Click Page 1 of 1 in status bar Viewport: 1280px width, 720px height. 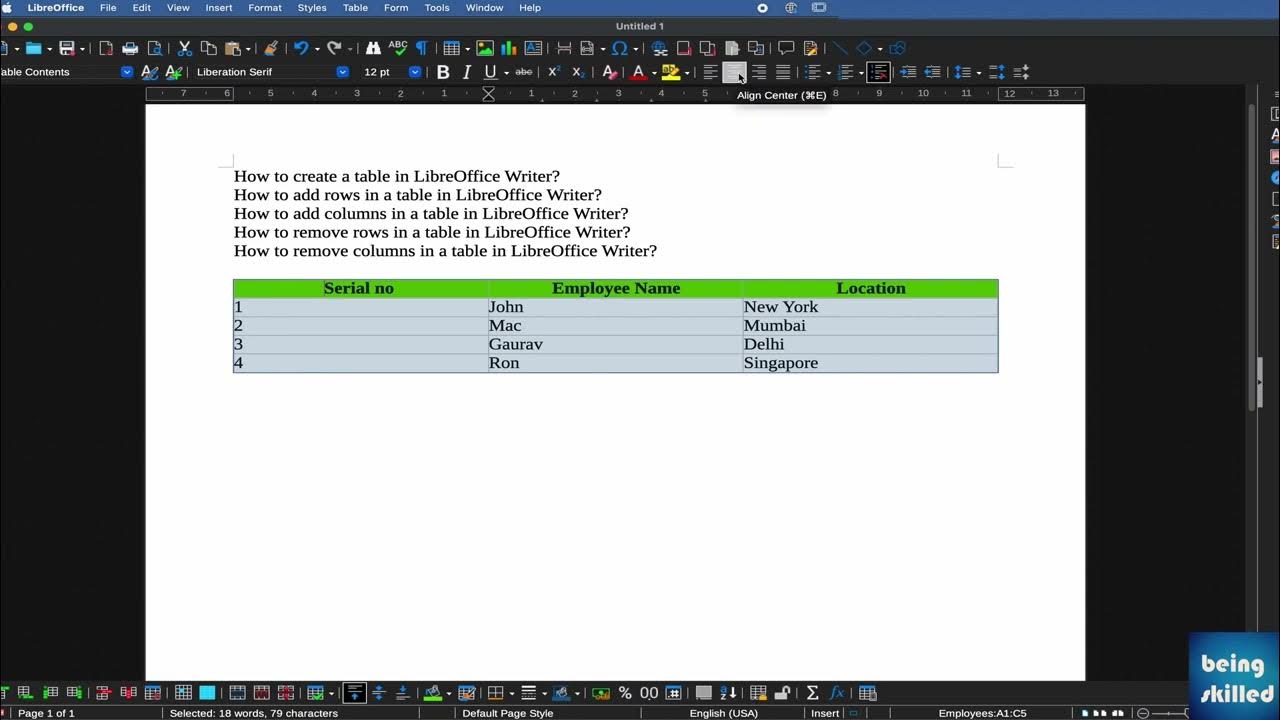[47, 713]
